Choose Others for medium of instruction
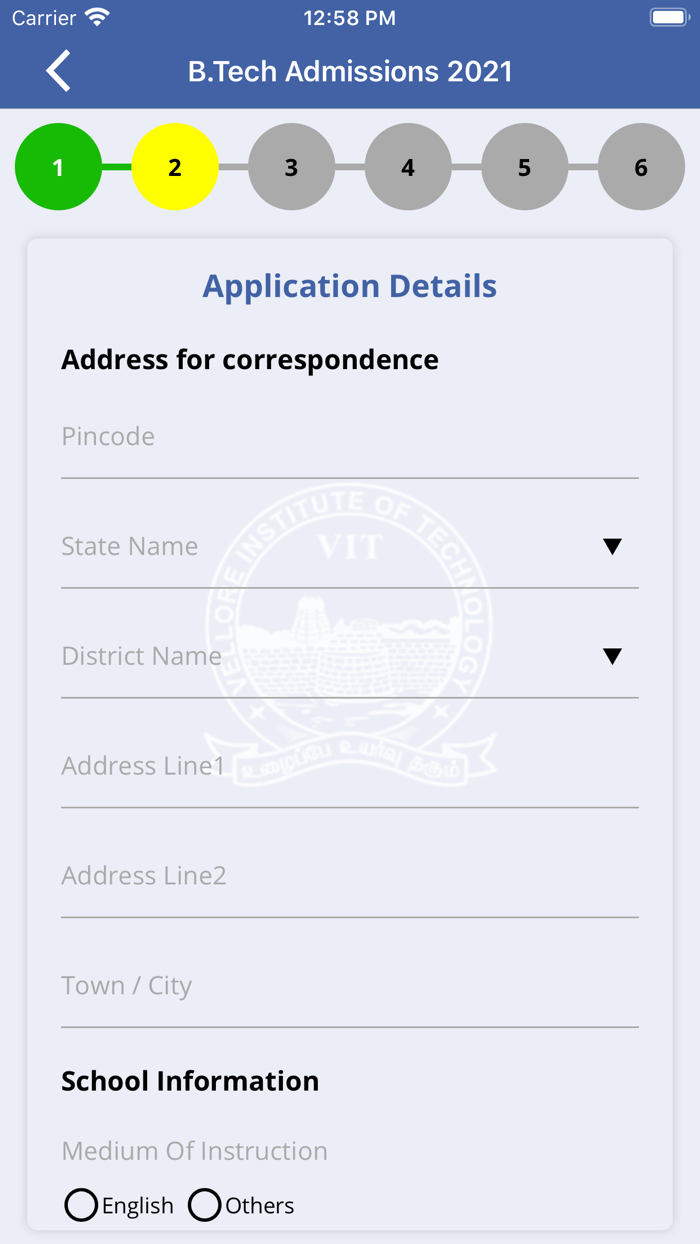This screenshot has width=700, height=1244. pos(205,1205)
